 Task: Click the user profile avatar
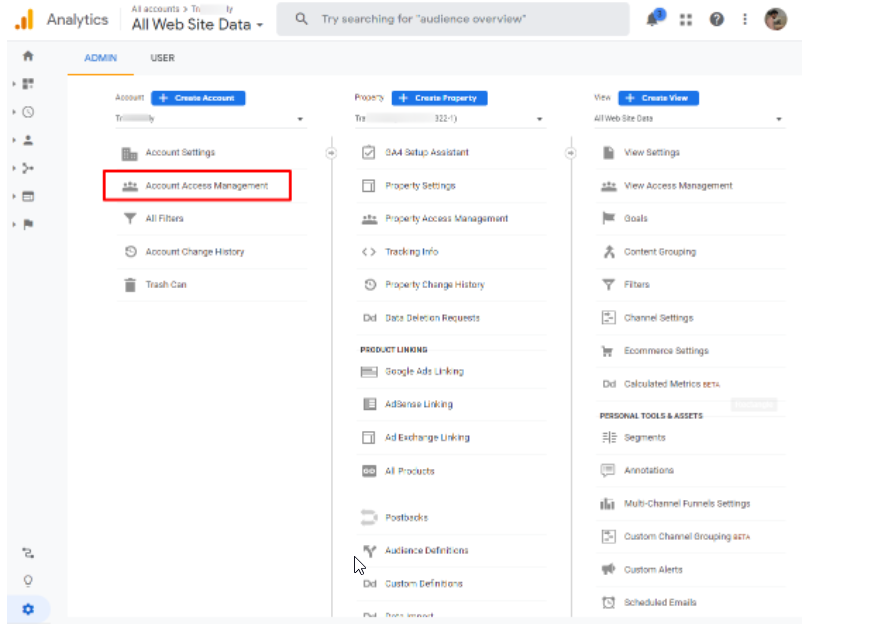pos(775,19)
